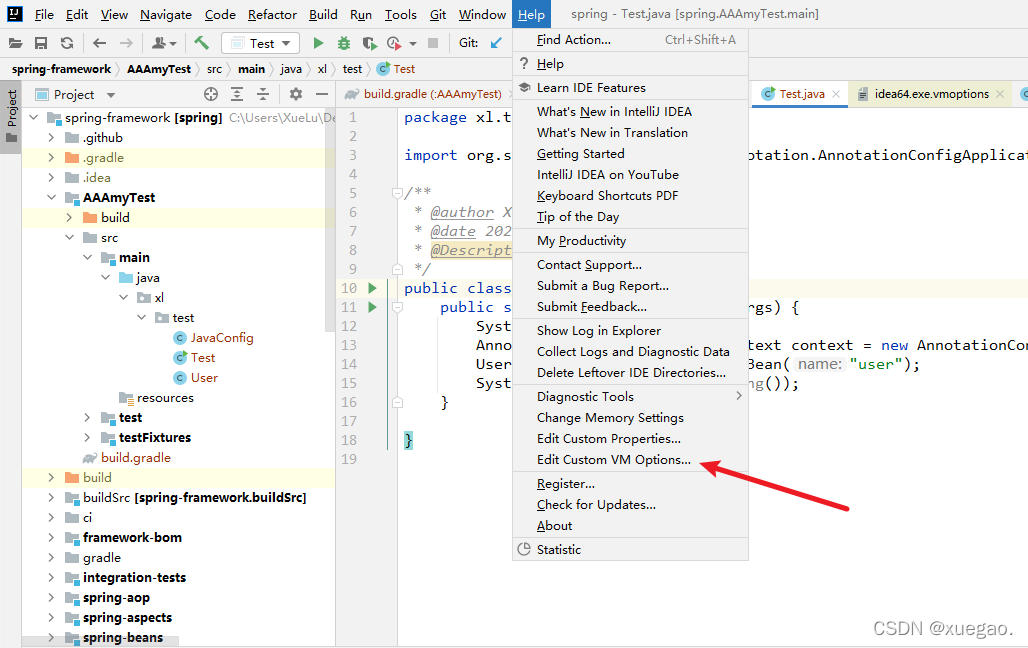
Task: Click spring-framework breadcrumb
Action: pos(62,69)
